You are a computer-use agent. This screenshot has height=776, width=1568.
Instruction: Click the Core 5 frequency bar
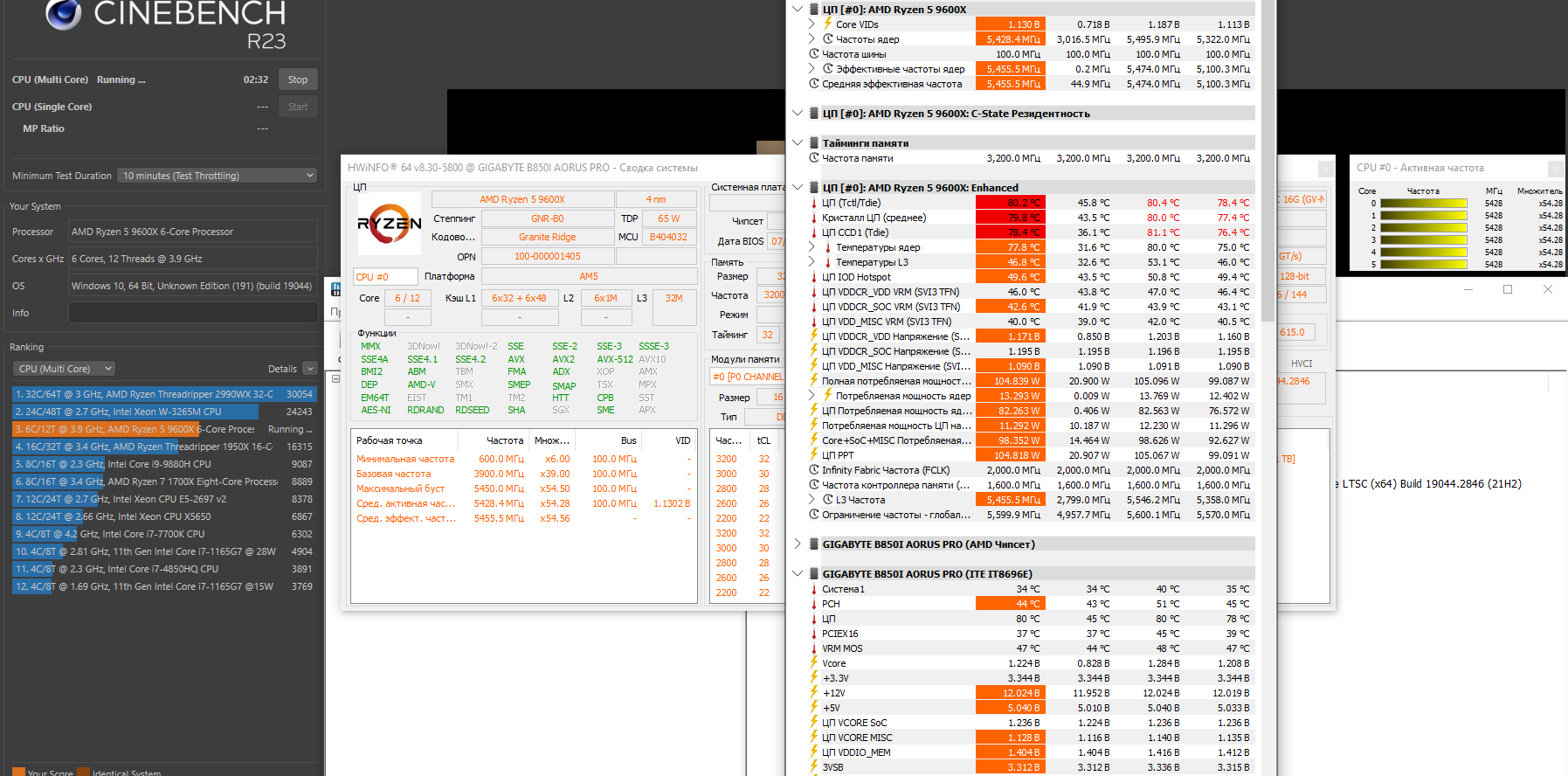[1424, 265]
